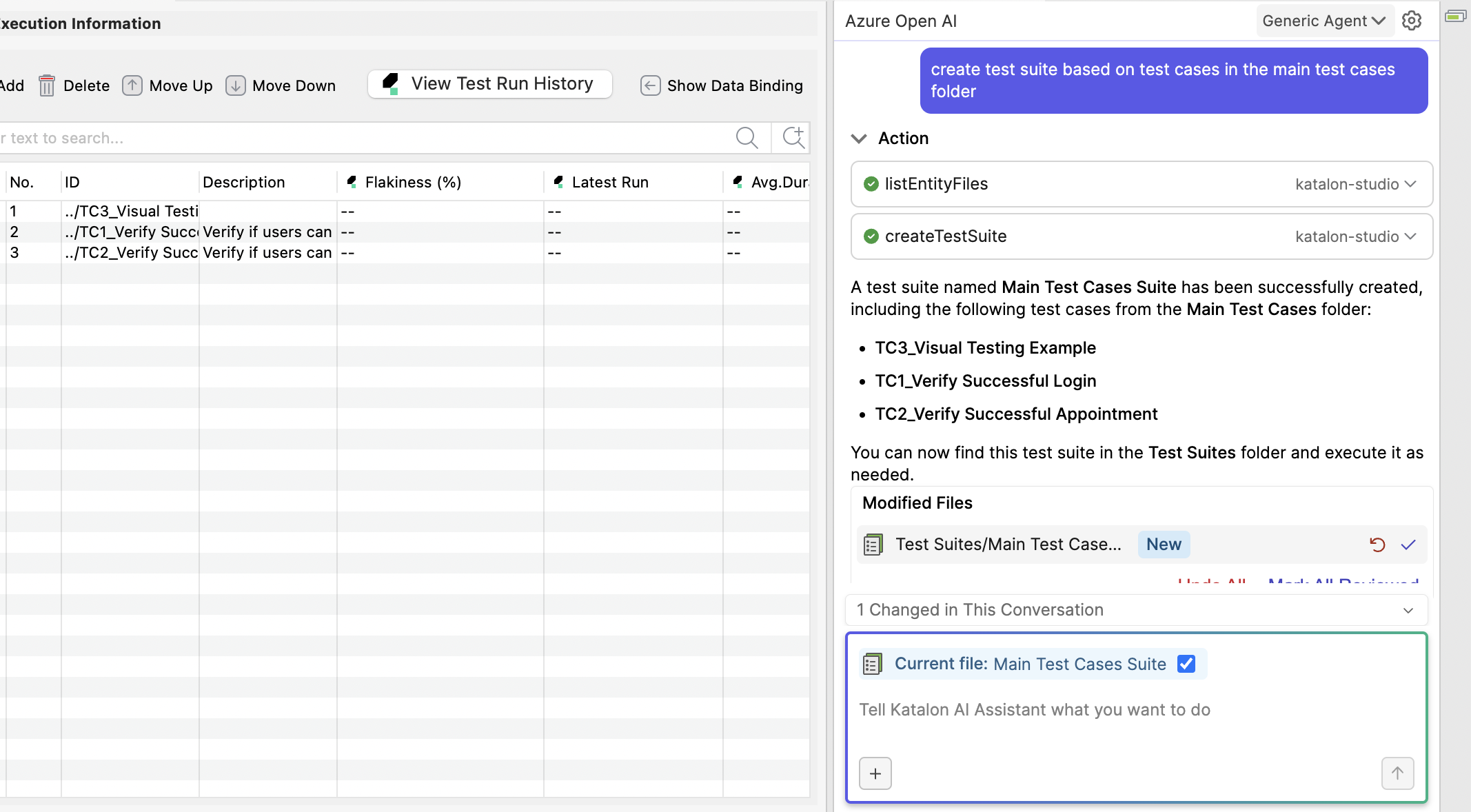
Task: Click the plus attach button in chat
Action: click(x=875, y=773)
